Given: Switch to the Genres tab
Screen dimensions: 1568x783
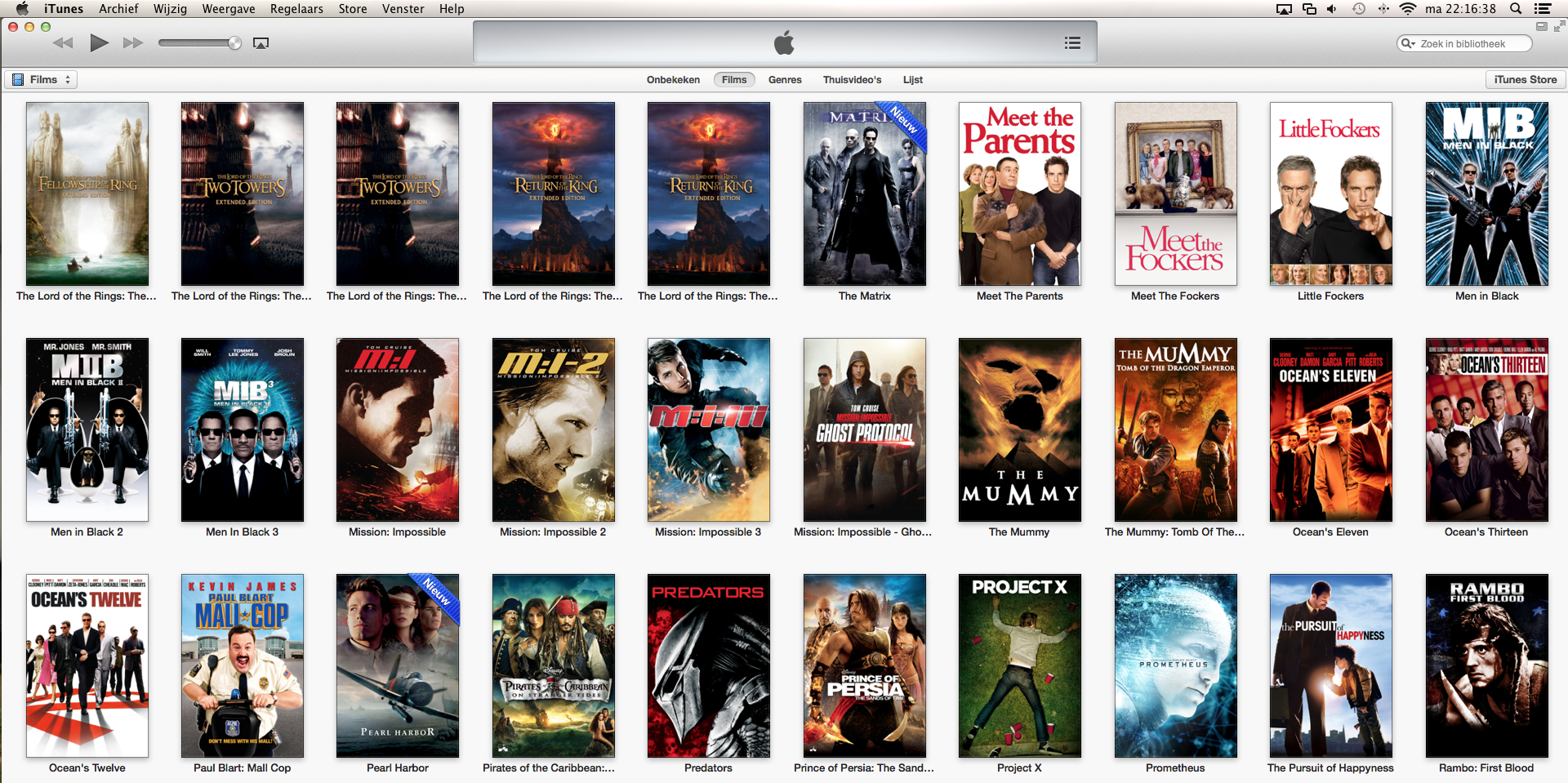Looking at the screenshot, I should point(785,80).
